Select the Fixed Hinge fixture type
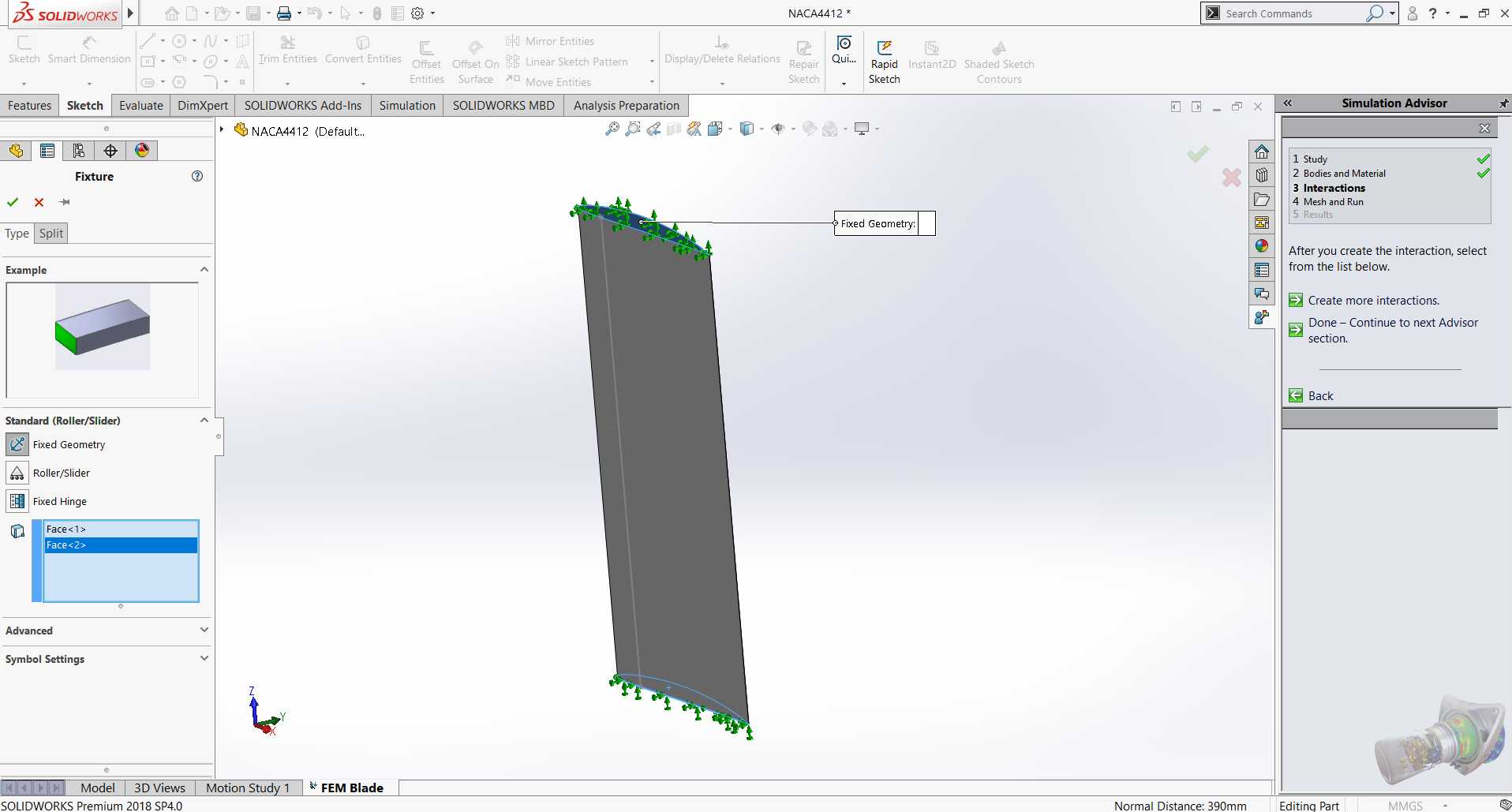The height and width of the screenshot is (812, 1512). [17, 501]
